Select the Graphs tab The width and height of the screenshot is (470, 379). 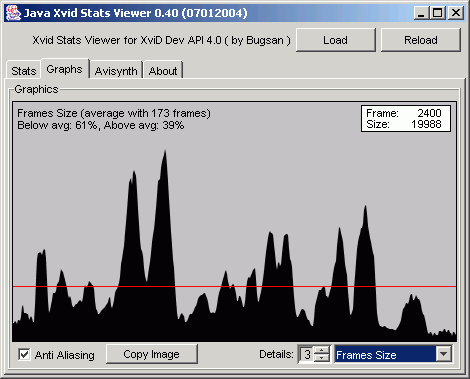point(64,69)
